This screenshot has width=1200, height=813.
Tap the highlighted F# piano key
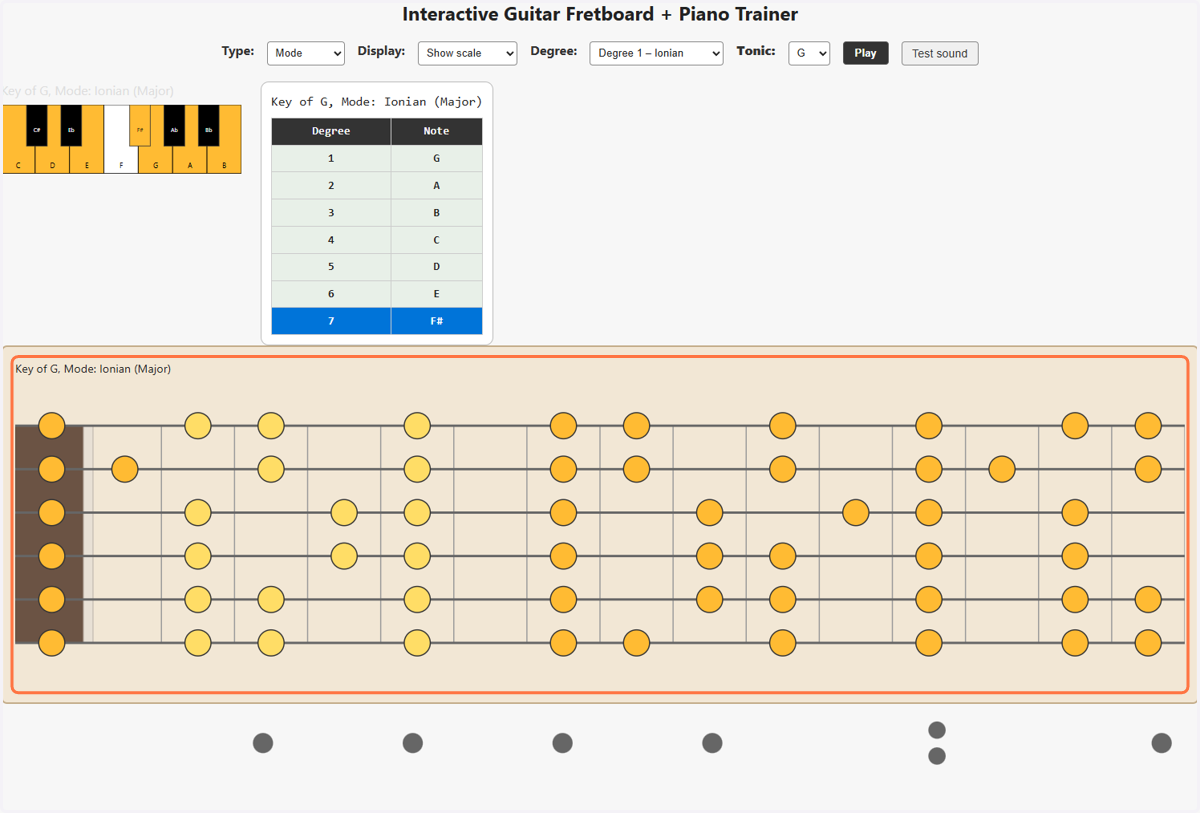click(140, 126)
